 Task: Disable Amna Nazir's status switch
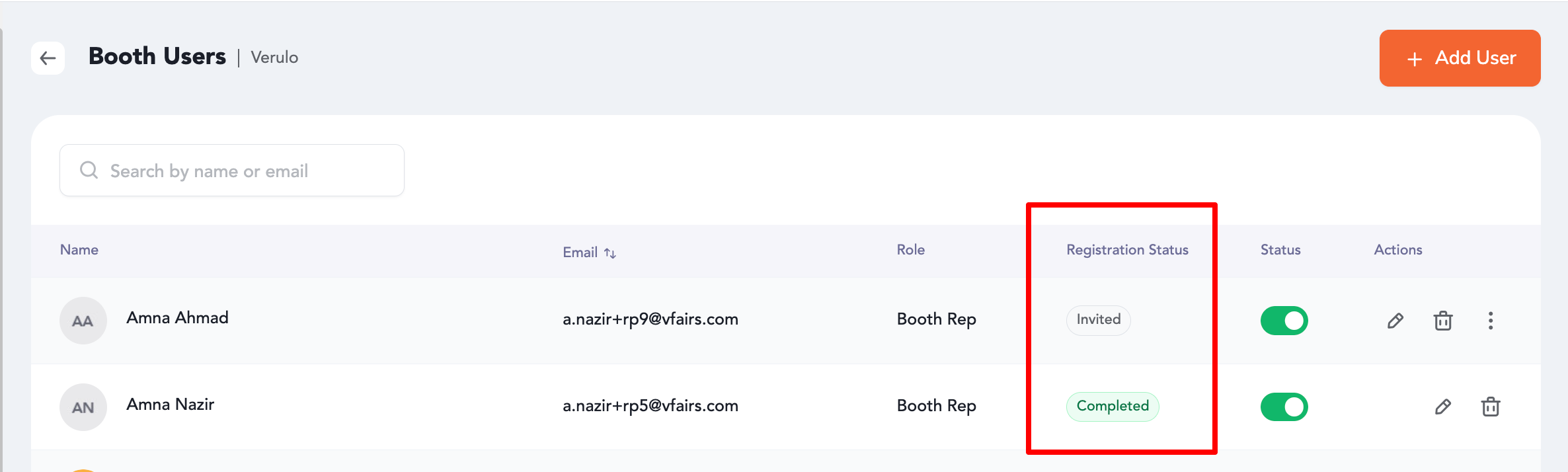[1284, 407]
